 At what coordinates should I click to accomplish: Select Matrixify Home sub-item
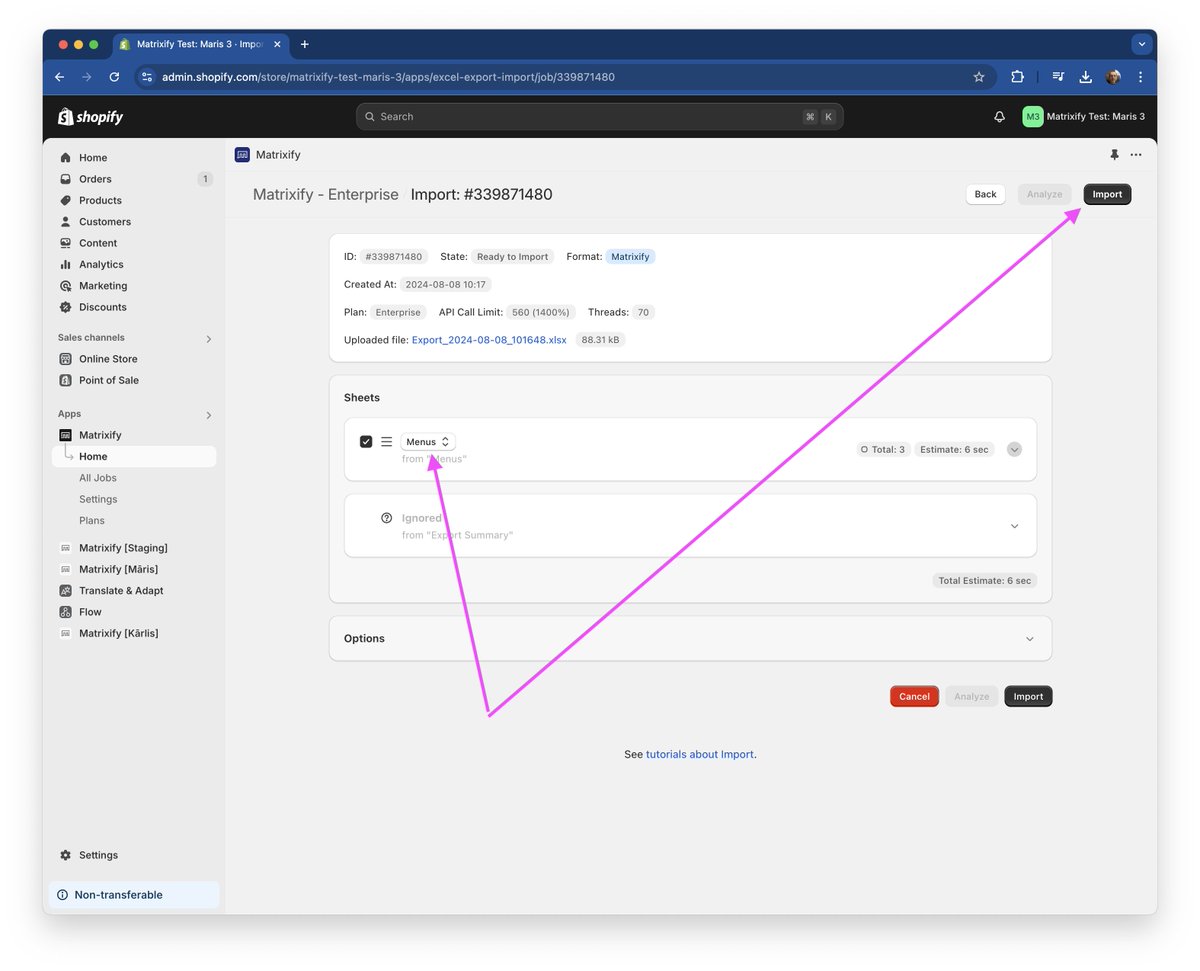point(133,456)
